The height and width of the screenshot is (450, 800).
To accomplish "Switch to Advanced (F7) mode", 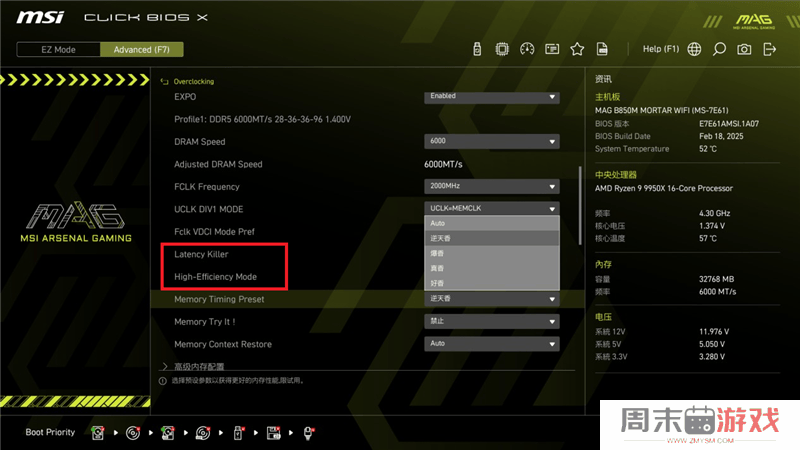I will (x=141, y=49).
